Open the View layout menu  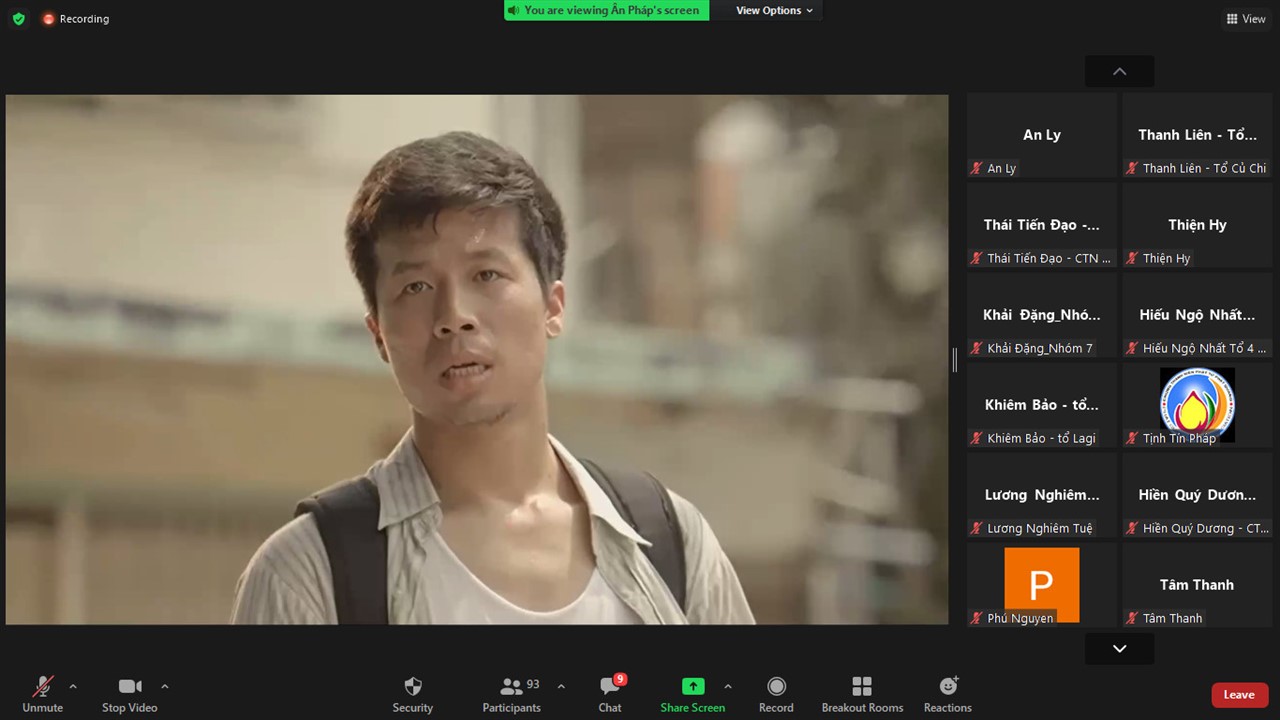(x=1246, y=19)
